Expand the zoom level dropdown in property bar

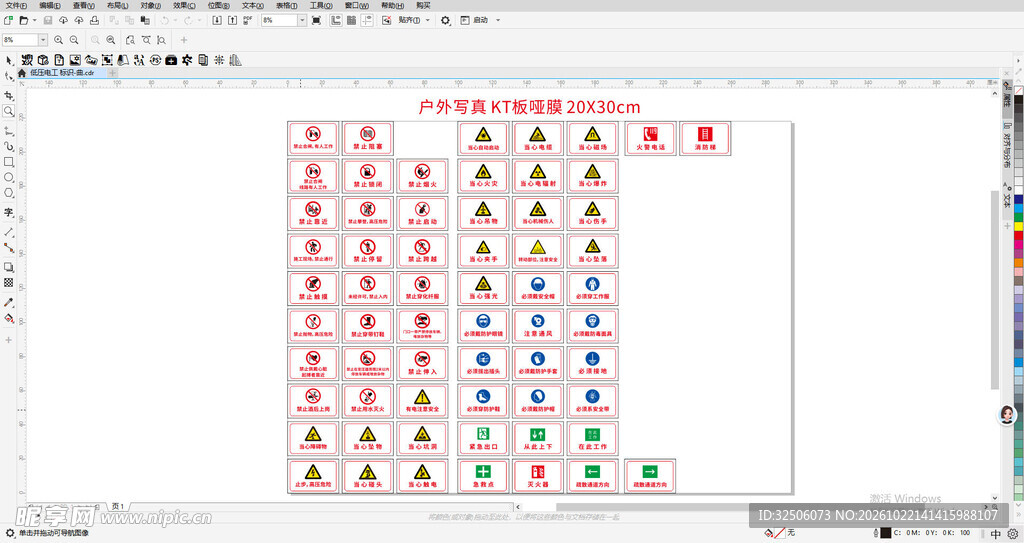coord(43,40)
